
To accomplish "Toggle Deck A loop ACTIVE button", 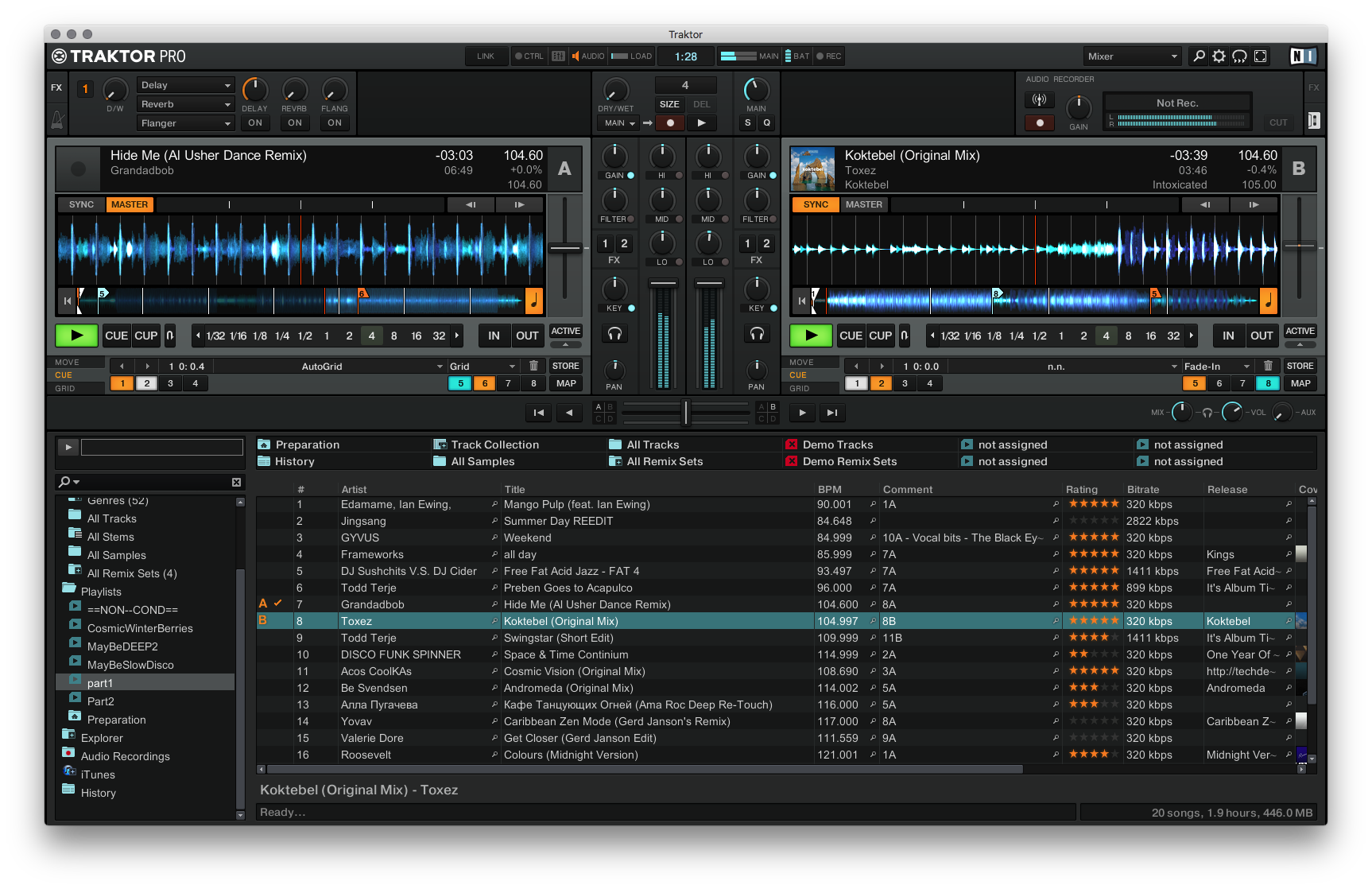I will point(565,331).
